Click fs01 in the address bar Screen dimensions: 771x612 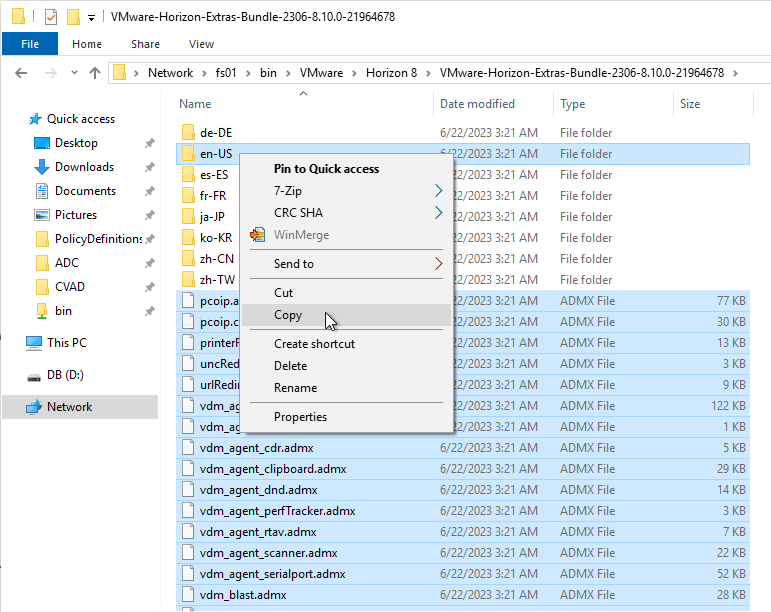(226, 73)
